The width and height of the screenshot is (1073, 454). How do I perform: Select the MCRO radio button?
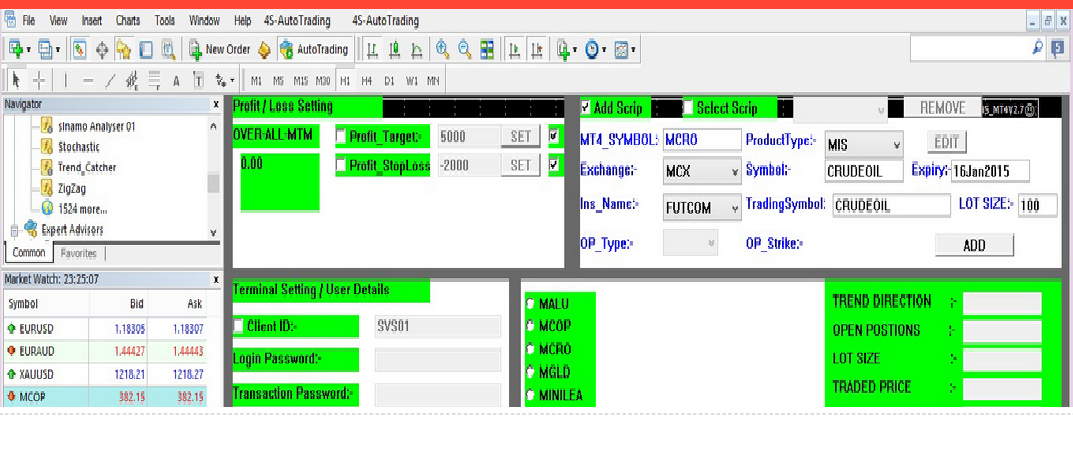pyautogui.click(x=530, y=349)
